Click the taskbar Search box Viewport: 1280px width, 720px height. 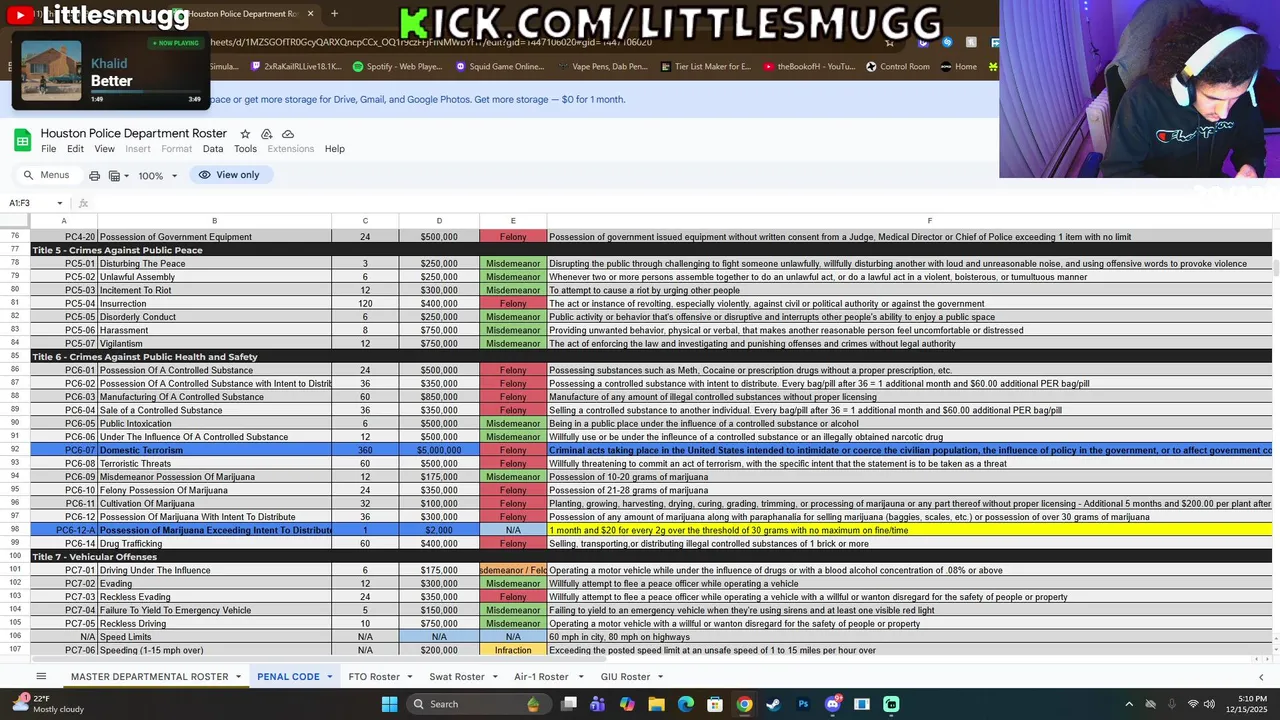478,704
